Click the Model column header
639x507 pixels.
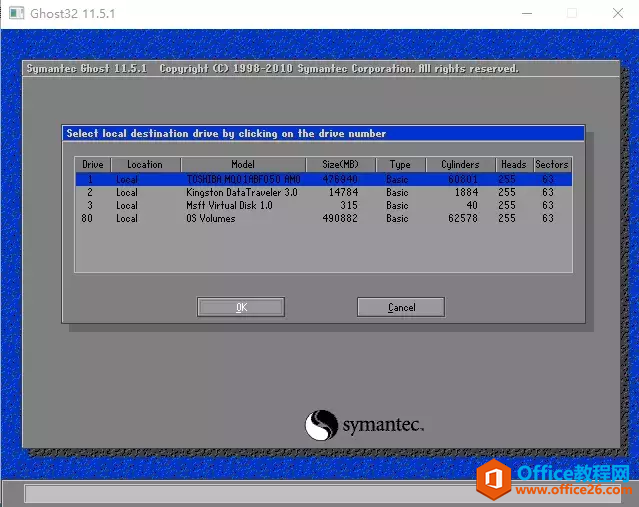pos(243,165)
